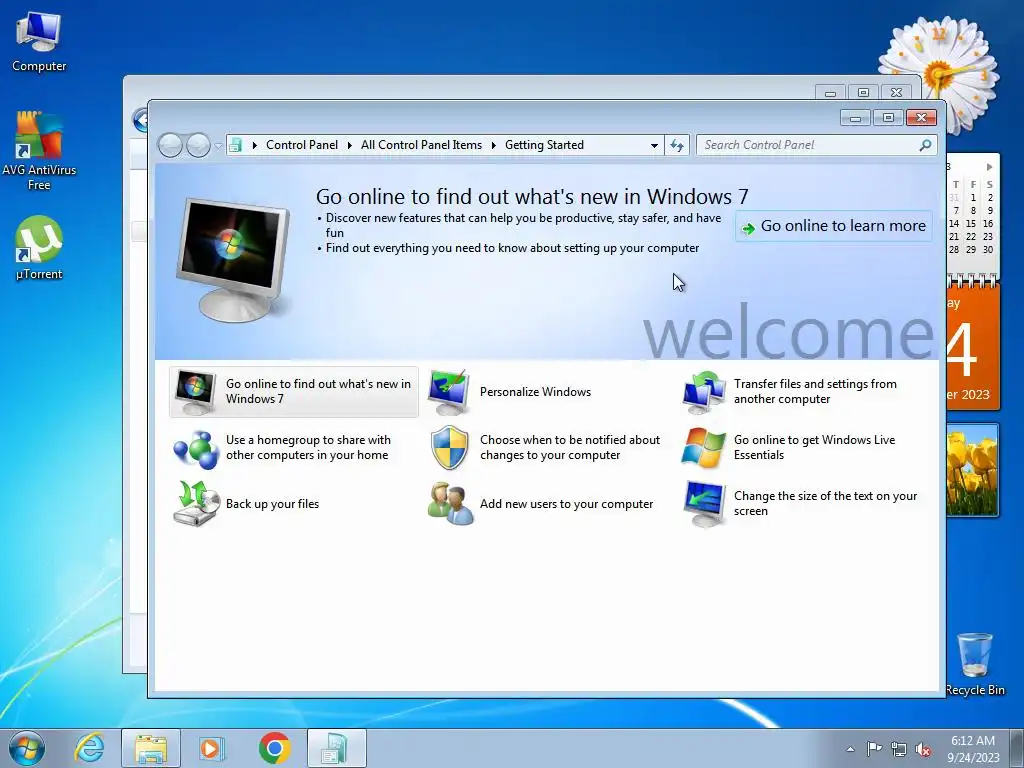
Task: Open Transfer files and settings from another computer
Action: [x=815, y=391]
